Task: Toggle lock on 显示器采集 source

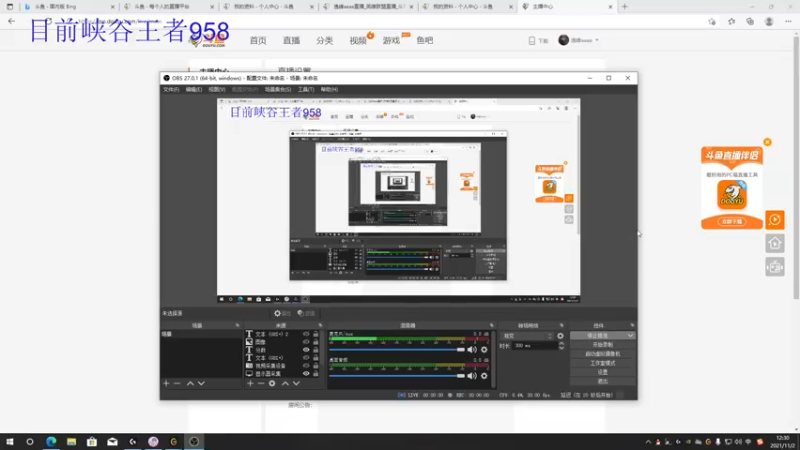Action: click(x=316, y=373)
